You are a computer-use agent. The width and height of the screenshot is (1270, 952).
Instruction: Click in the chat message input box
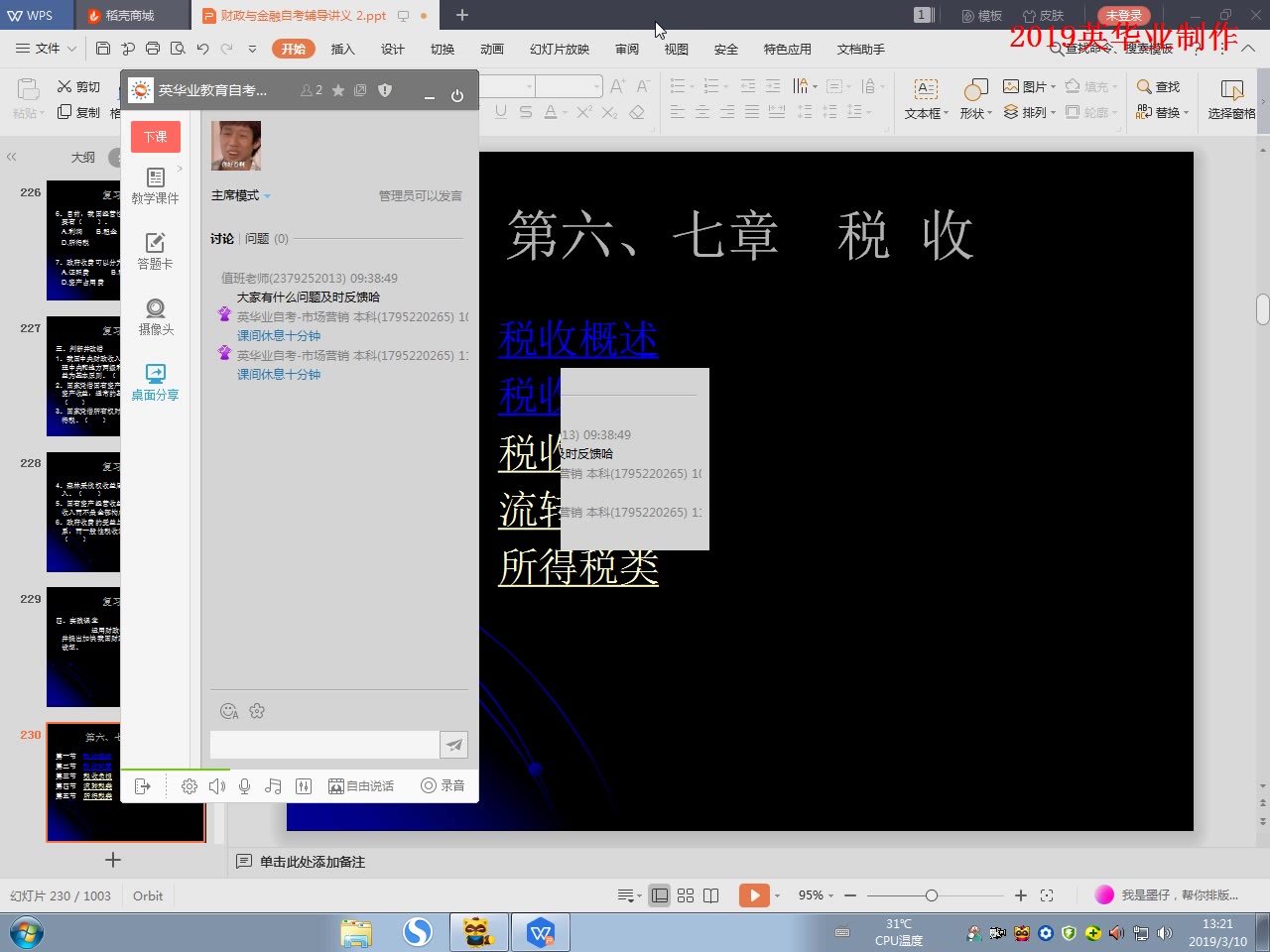click(x=324, y=745)
